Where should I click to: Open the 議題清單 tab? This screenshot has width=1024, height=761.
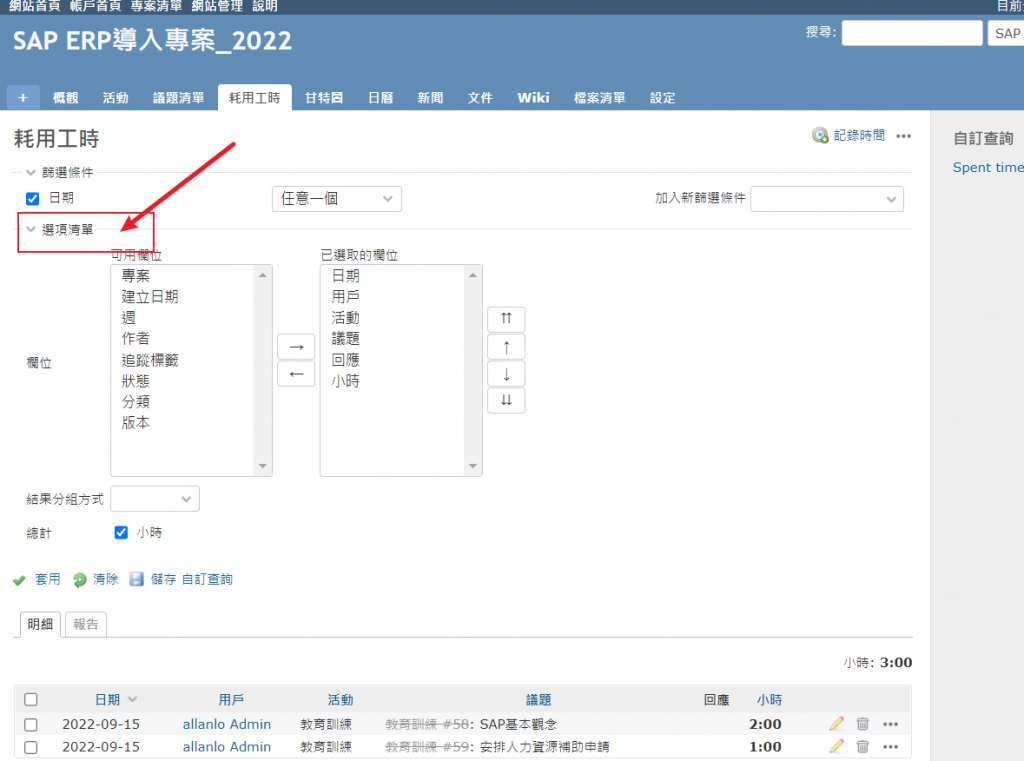pyautogui.click(x=178, y=98)
